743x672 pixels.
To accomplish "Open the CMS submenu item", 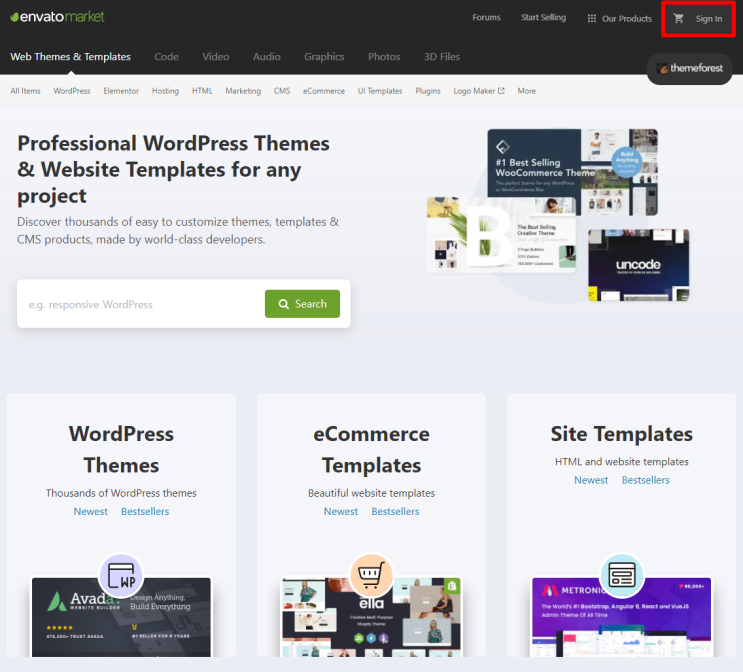I will [x=282, y=91].
